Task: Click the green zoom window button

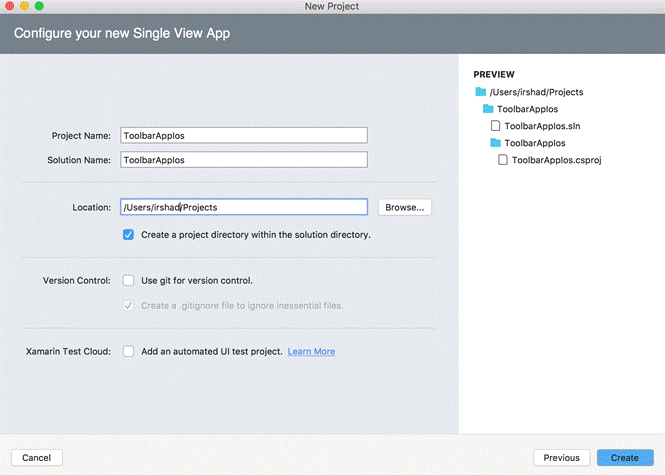Action: click(x=40, y=7)
